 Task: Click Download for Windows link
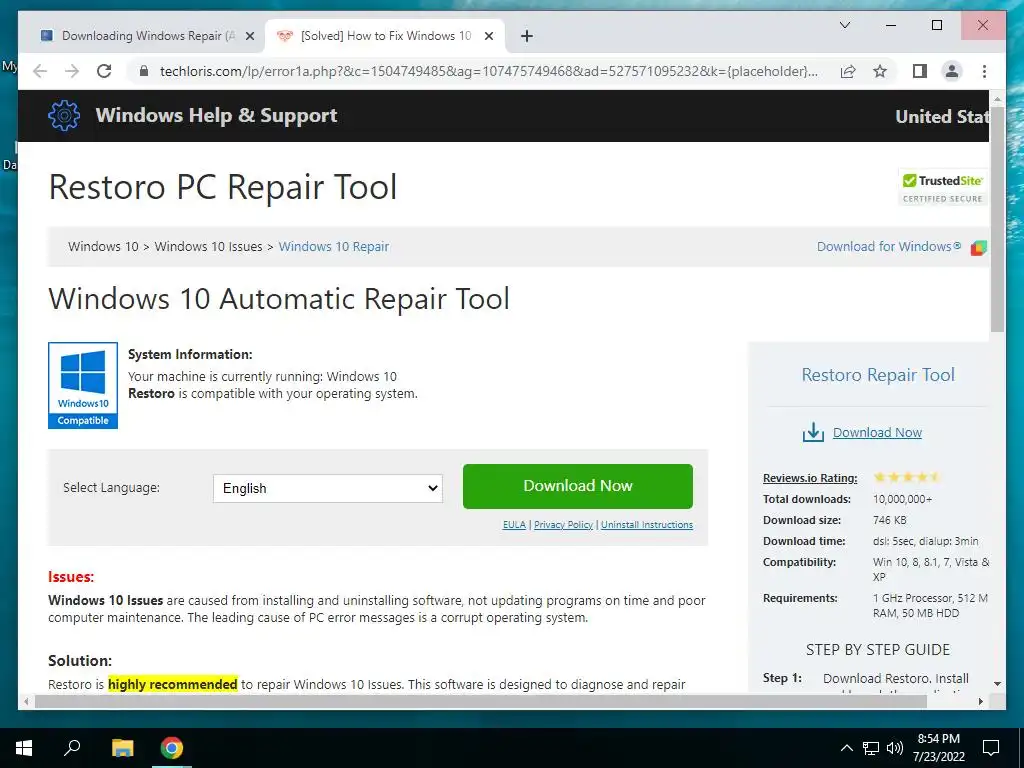(x=889, y=246)
